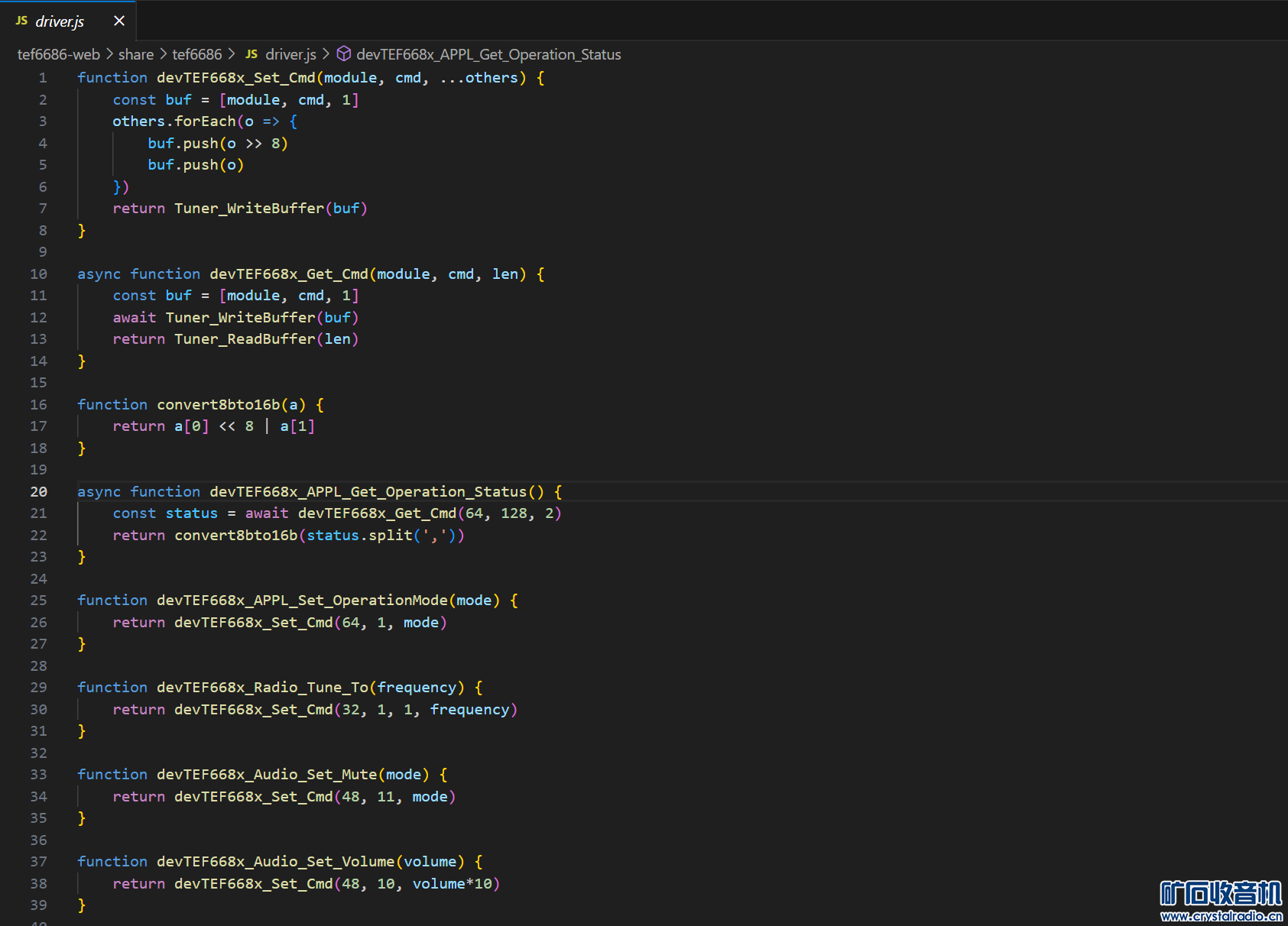1288x926 pixels.
Task: Click 'others.forEach' on line 3
Action: tap(174, 121)
